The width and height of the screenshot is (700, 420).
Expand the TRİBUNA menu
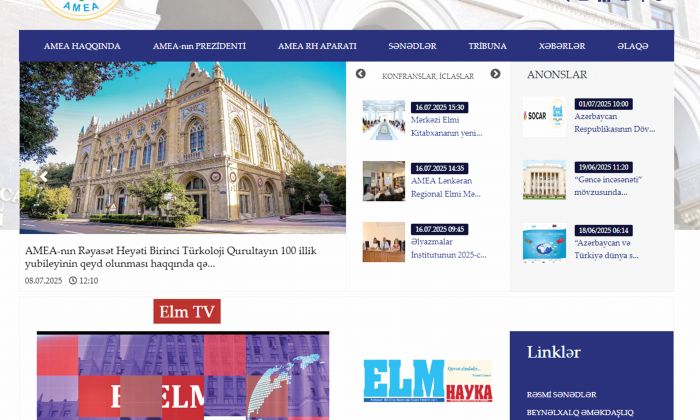487,46
